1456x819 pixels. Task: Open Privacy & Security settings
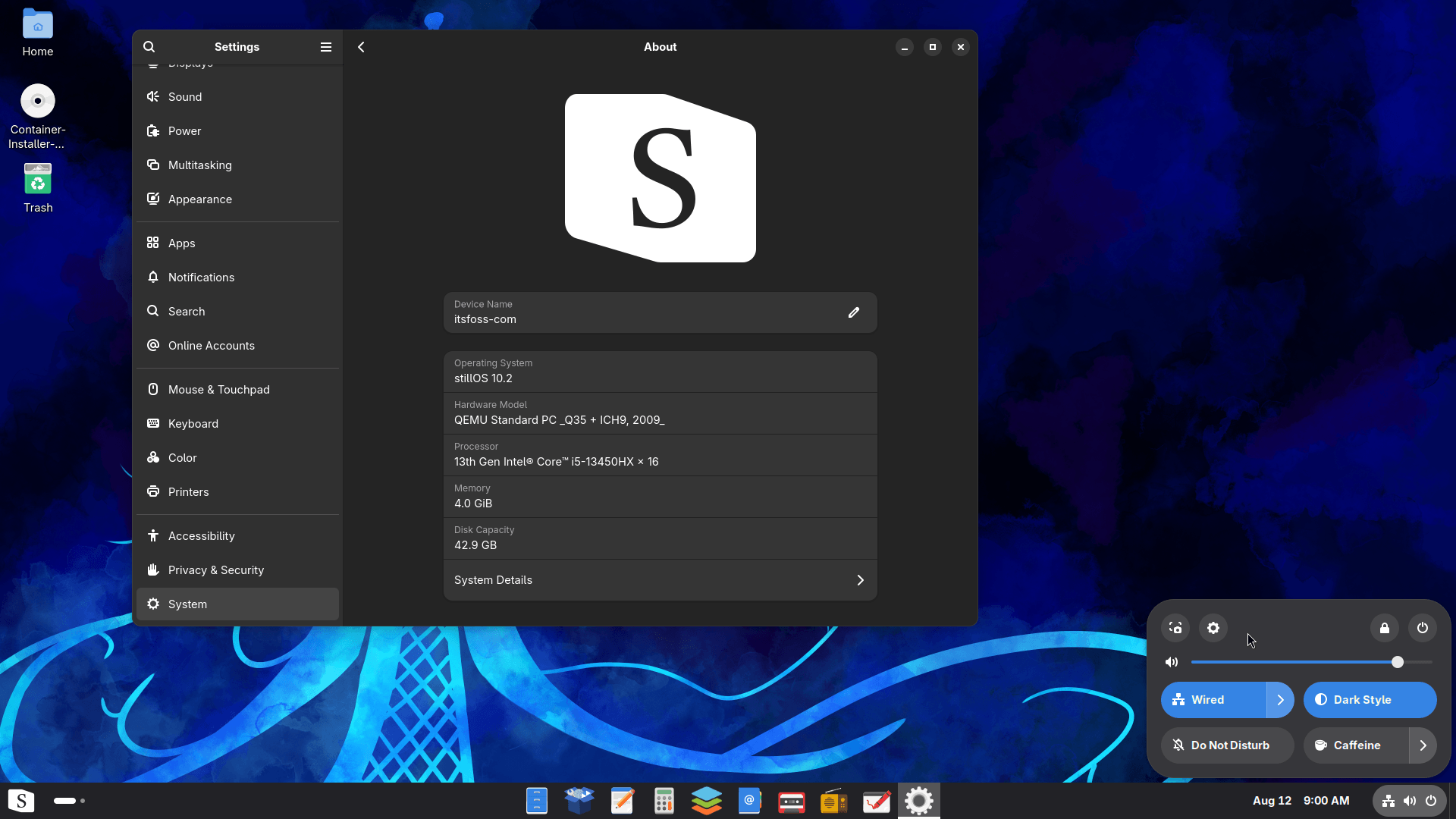237,570
